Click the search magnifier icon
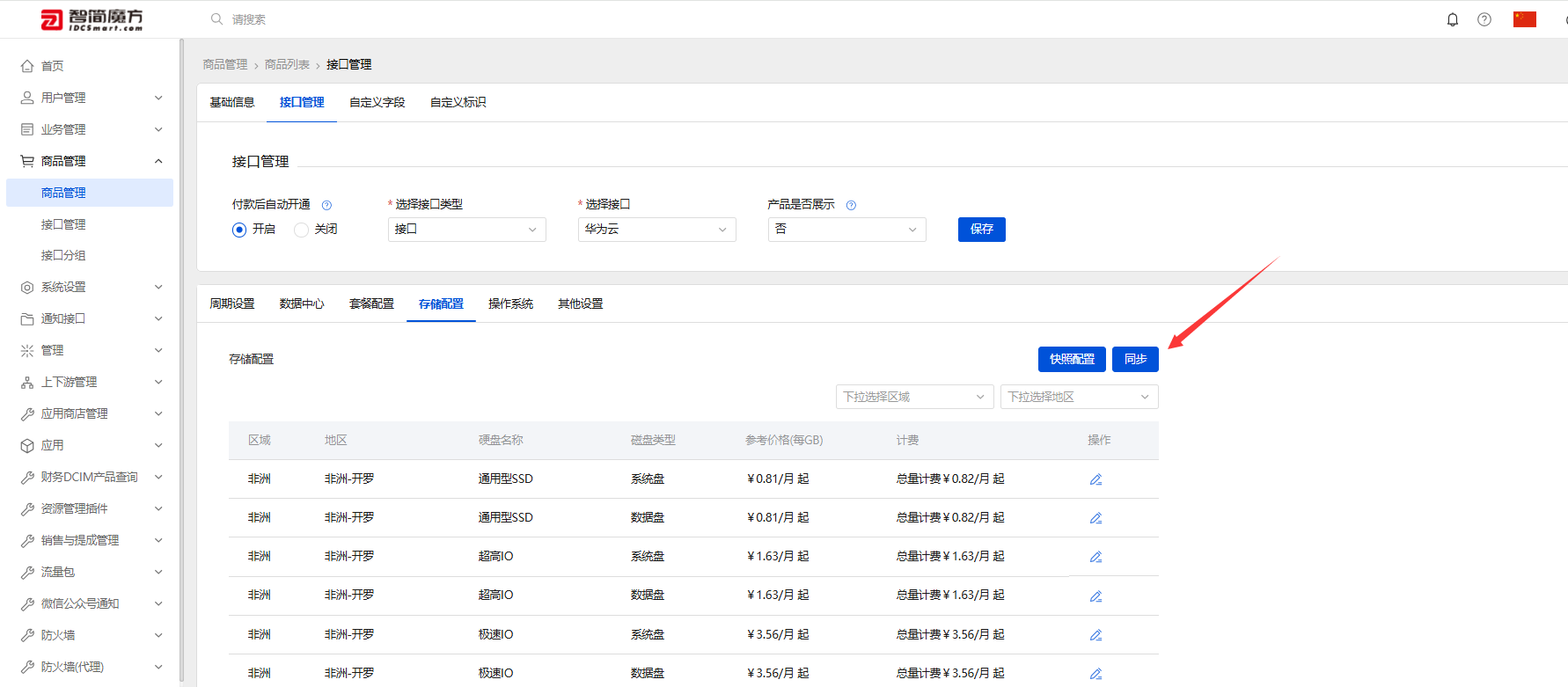This screenshot has height=687, width=1568. point(216,18)
